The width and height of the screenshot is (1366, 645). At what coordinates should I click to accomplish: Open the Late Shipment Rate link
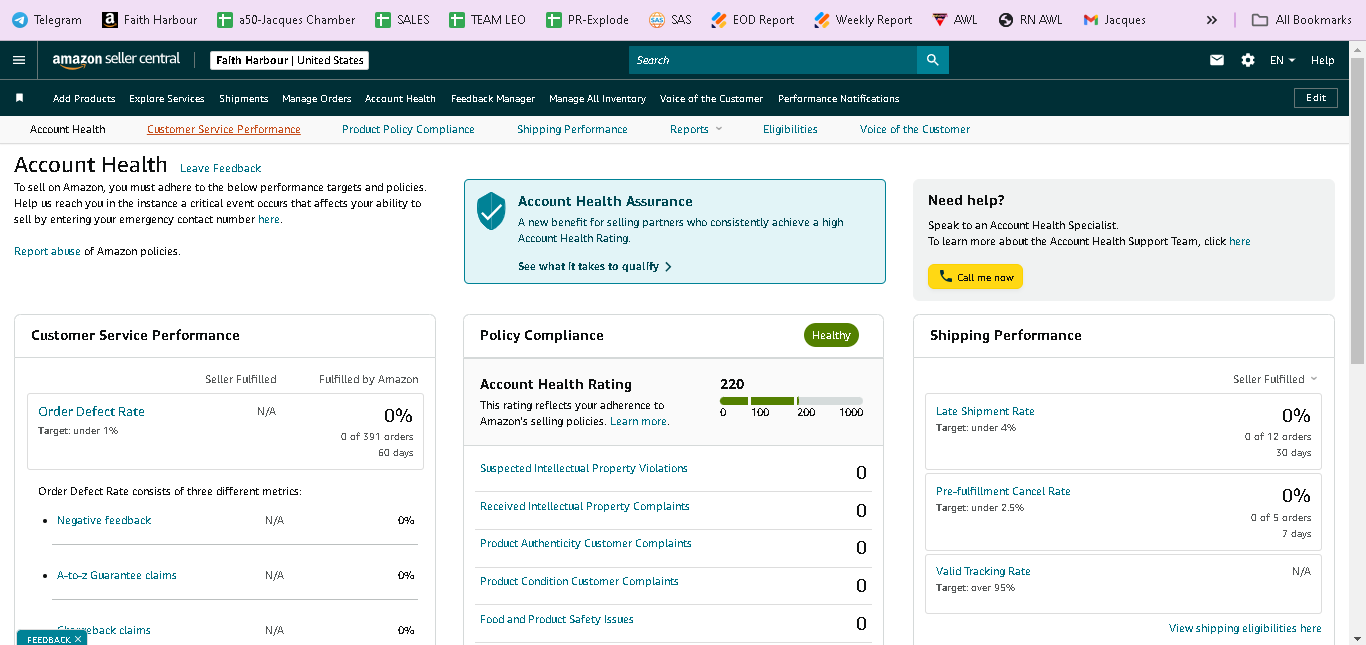click(985, 411)
